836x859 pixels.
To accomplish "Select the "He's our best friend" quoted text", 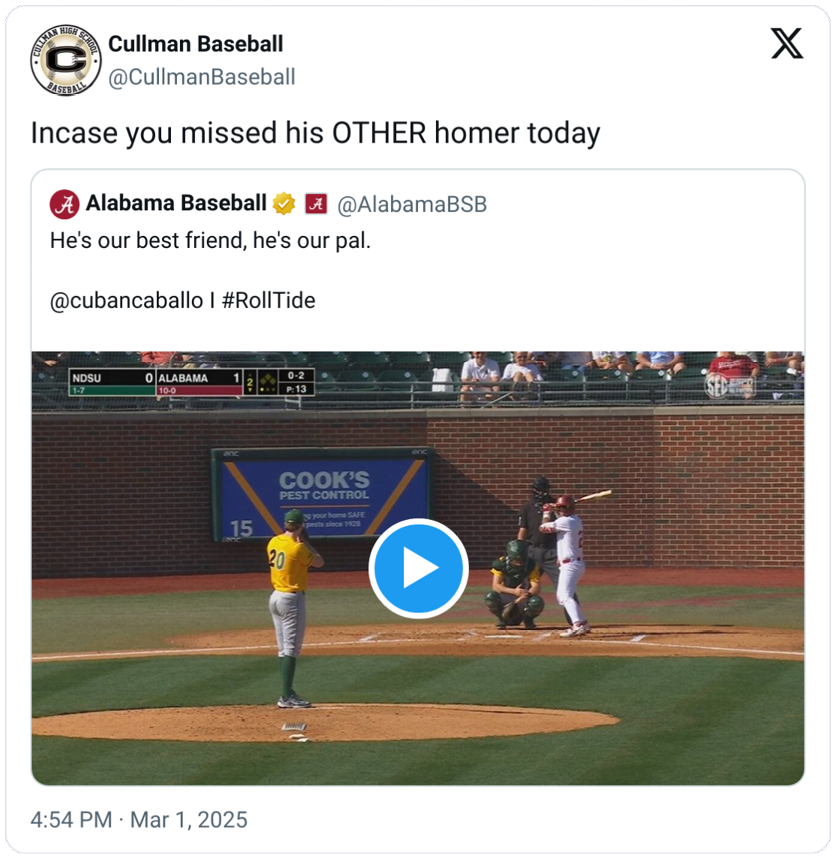I will 210,241.
